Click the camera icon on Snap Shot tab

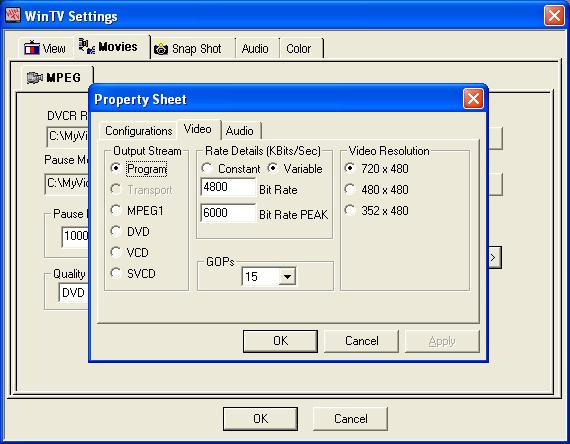[161, 49]
